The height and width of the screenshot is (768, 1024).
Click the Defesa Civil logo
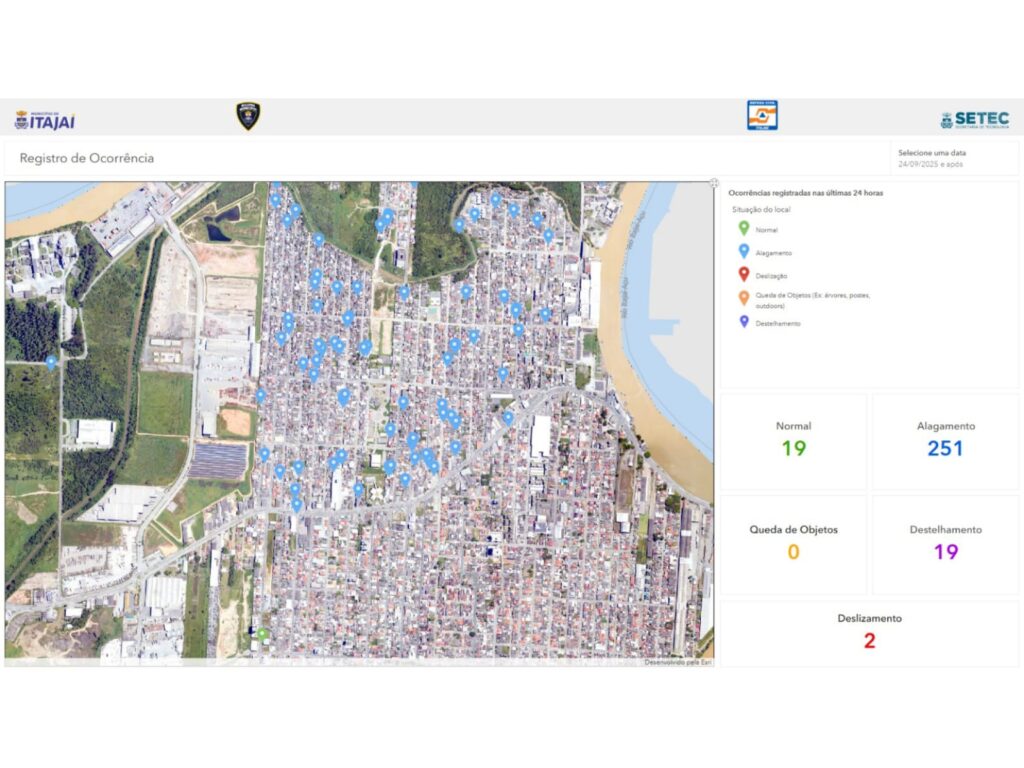(x=762, y=115)
